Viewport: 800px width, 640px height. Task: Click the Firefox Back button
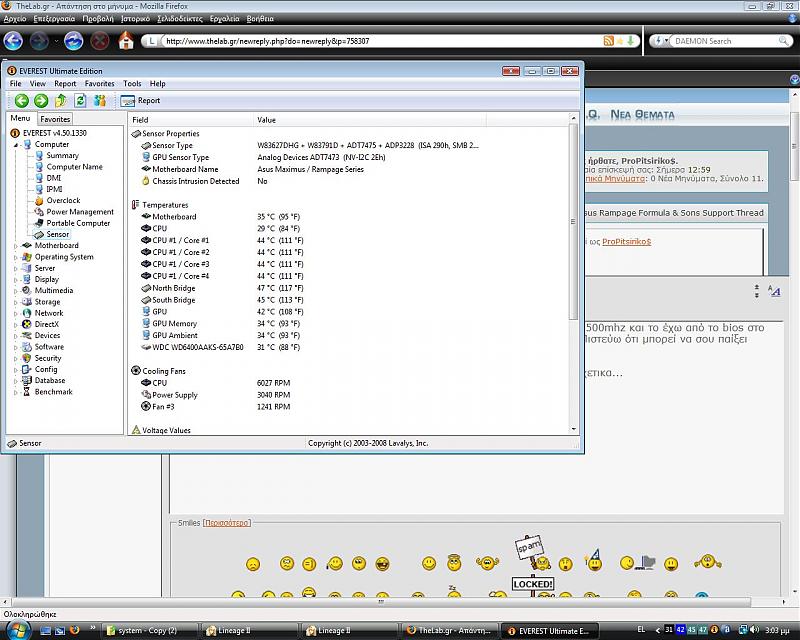(x=13, y=41)
